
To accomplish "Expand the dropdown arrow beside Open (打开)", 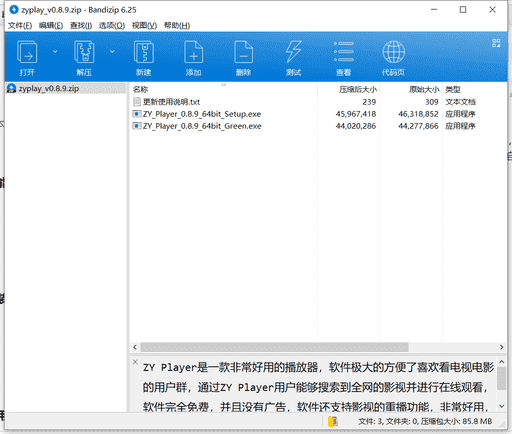I will tap(55, 52).
